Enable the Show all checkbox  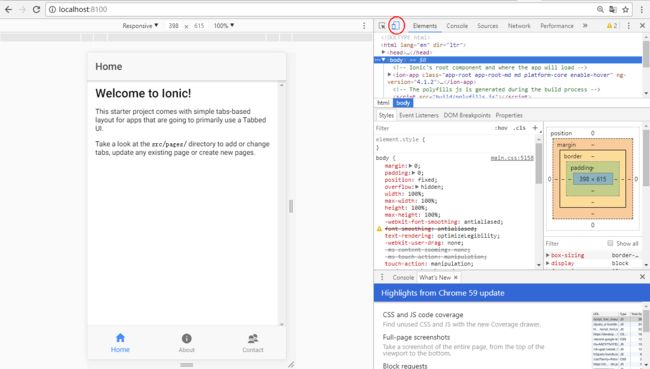pos(610,243)
